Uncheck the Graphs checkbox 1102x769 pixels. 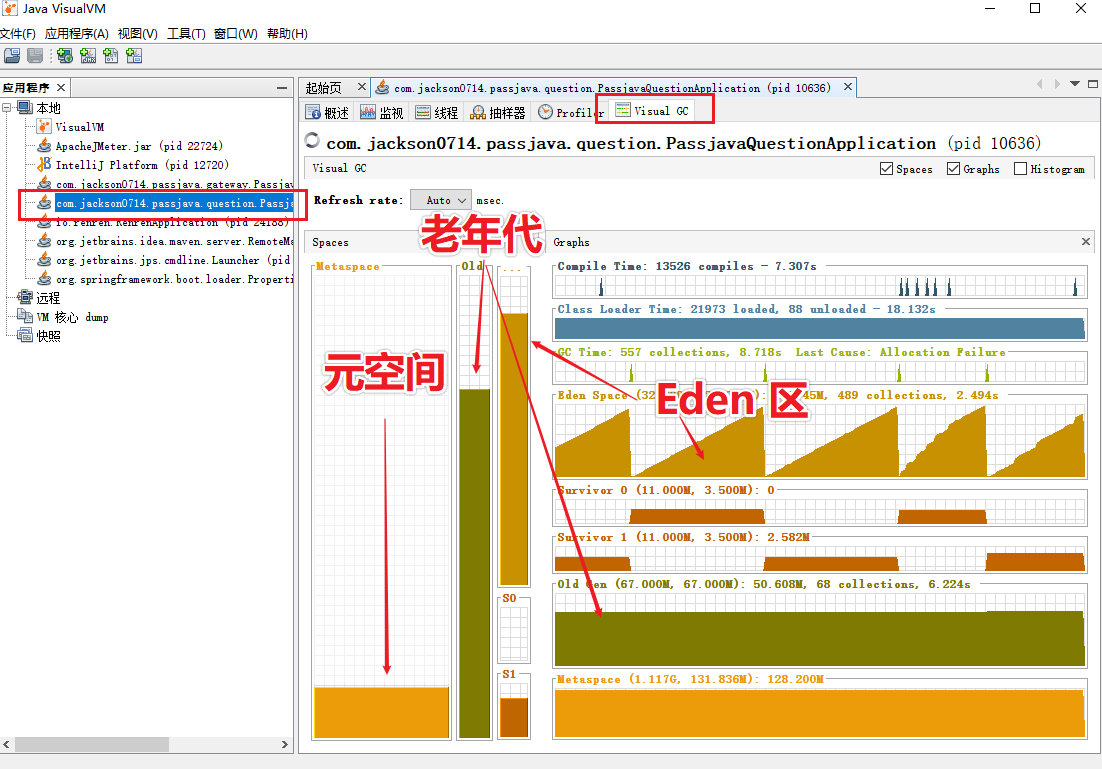tap(953, 169)
